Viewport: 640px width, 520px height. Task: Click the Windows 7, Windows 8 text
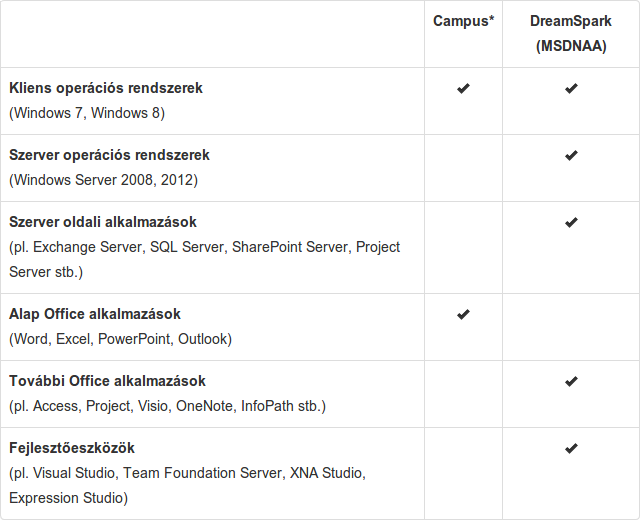[x=87, y=113]
